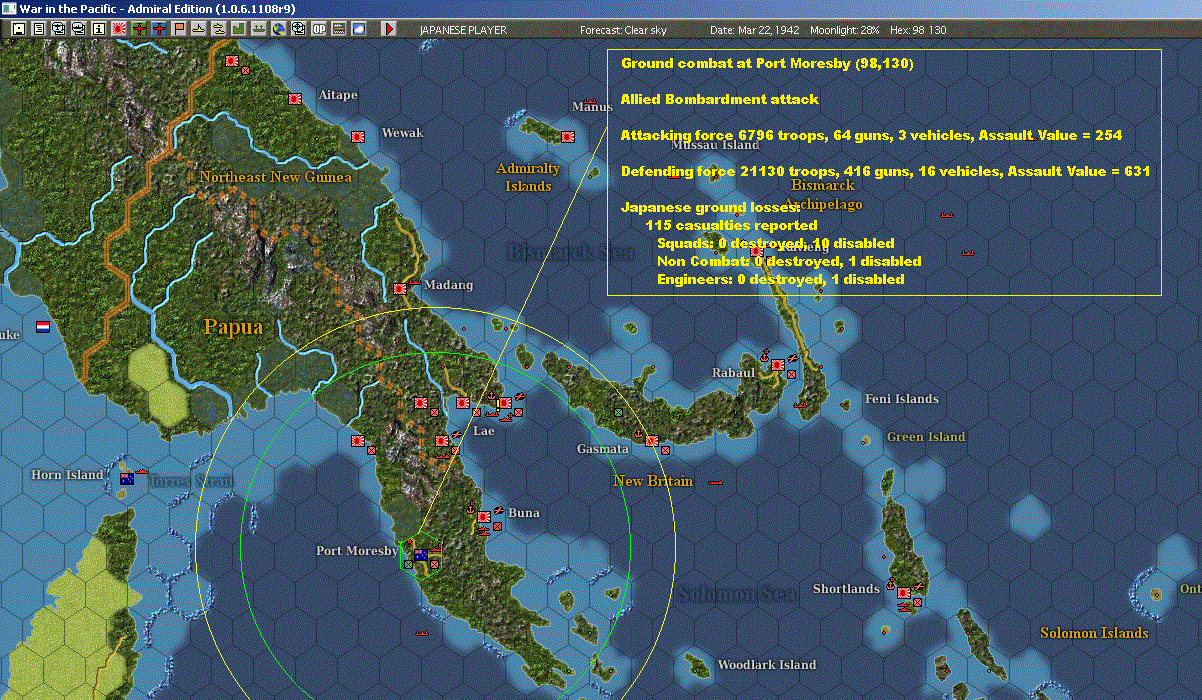Click the green land units toolbar icon
Screen dimensions: 1202x700
click(x=240, y=29)
